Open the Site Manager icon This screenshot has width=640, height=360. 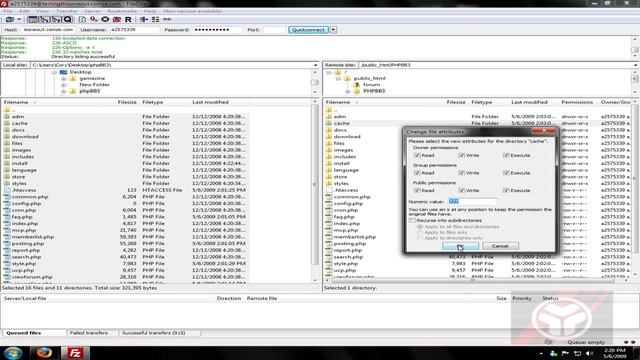pyautogui.click(x=9, y=19)
